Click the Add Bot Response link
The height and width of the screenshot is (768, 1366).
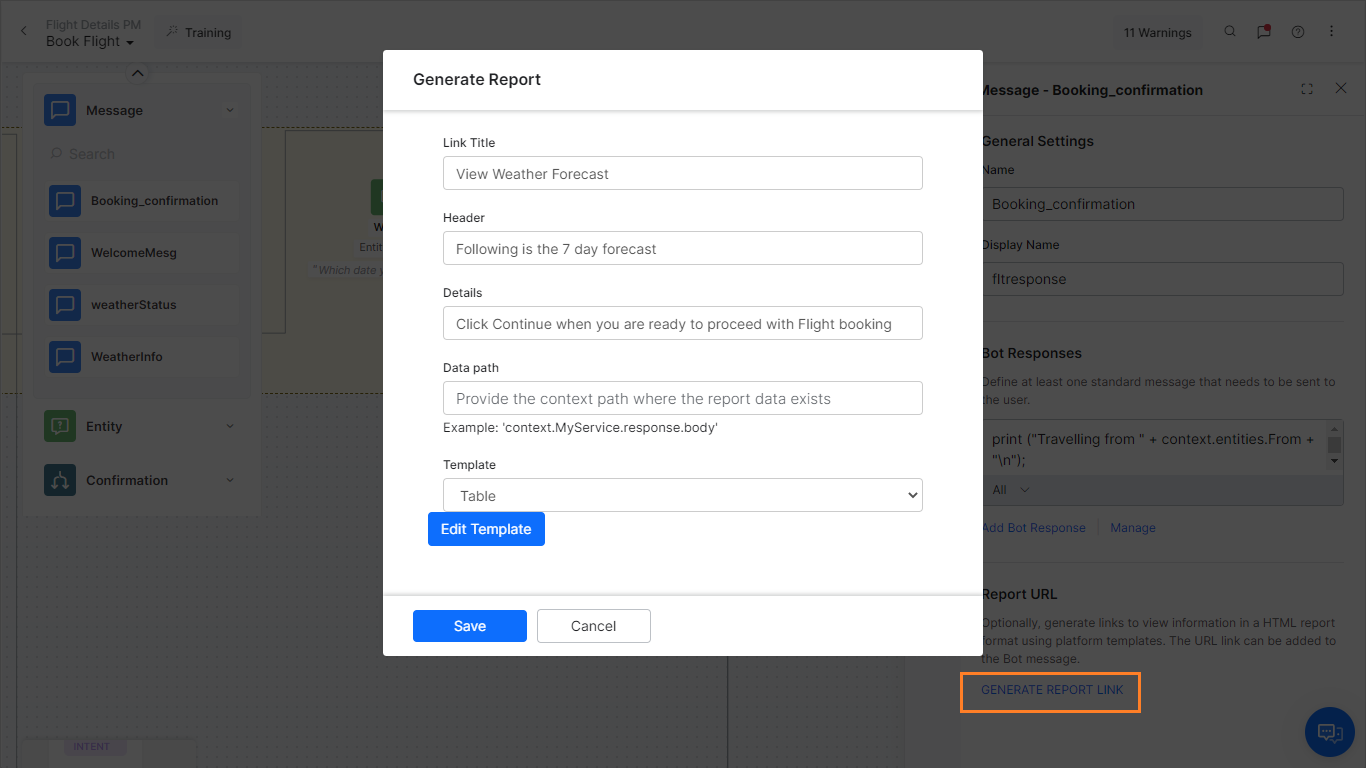[x=1033, y=527]
